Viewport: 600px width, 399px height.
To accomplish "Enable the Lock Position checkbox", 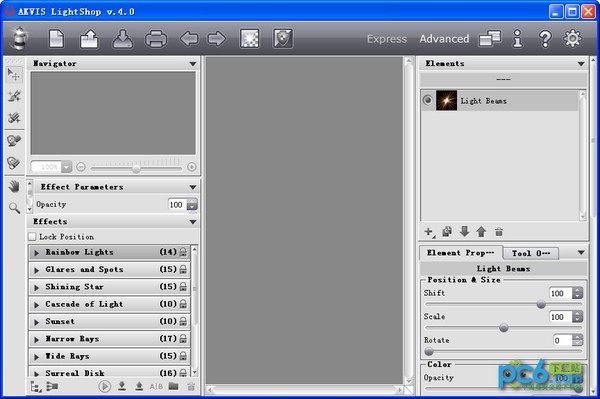I will (33, 237).
